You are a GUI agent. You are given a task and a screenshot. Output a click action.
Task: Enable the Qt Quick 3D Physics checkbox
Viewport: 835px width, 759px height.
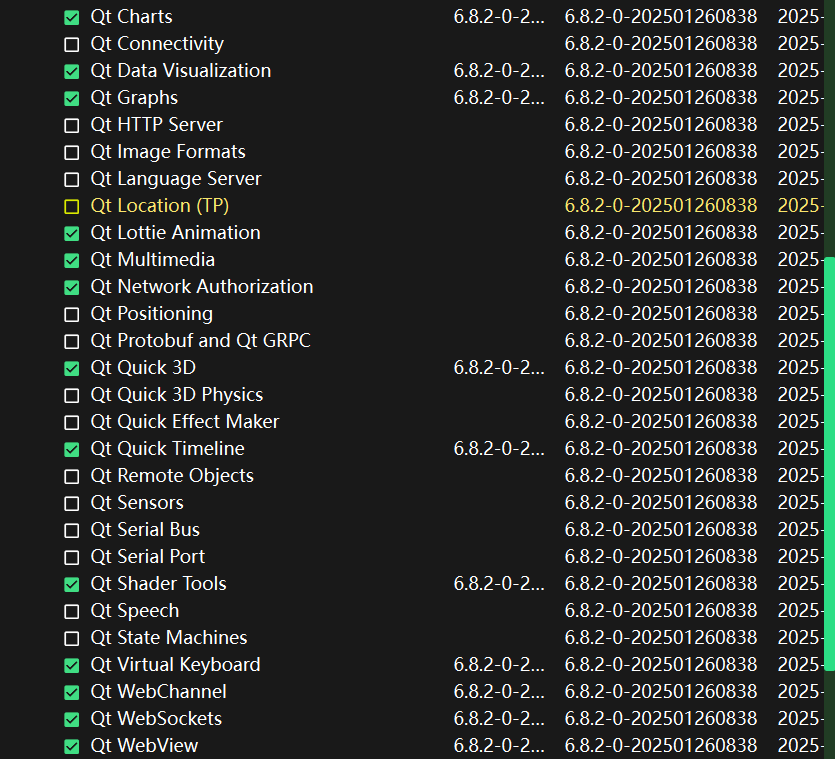71,396
